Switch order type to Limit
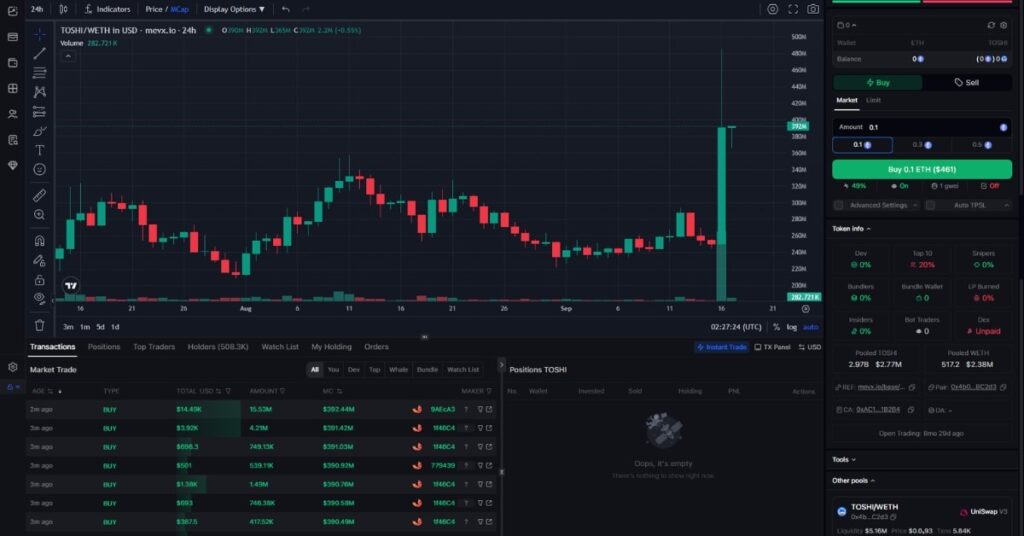 (873, 101)
